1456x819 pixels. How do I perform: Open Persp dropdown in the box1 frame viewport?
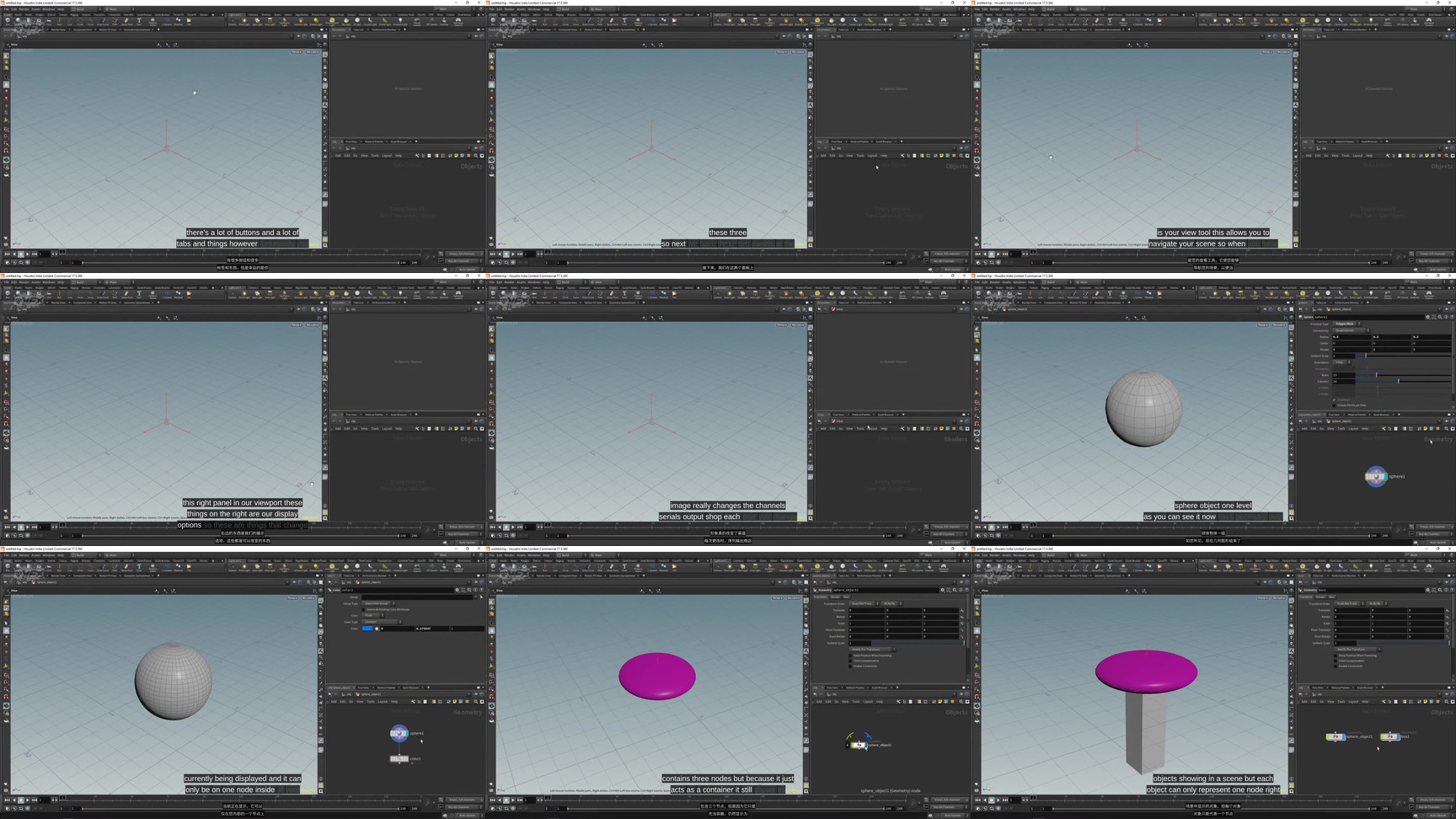tap(1263, 597)
